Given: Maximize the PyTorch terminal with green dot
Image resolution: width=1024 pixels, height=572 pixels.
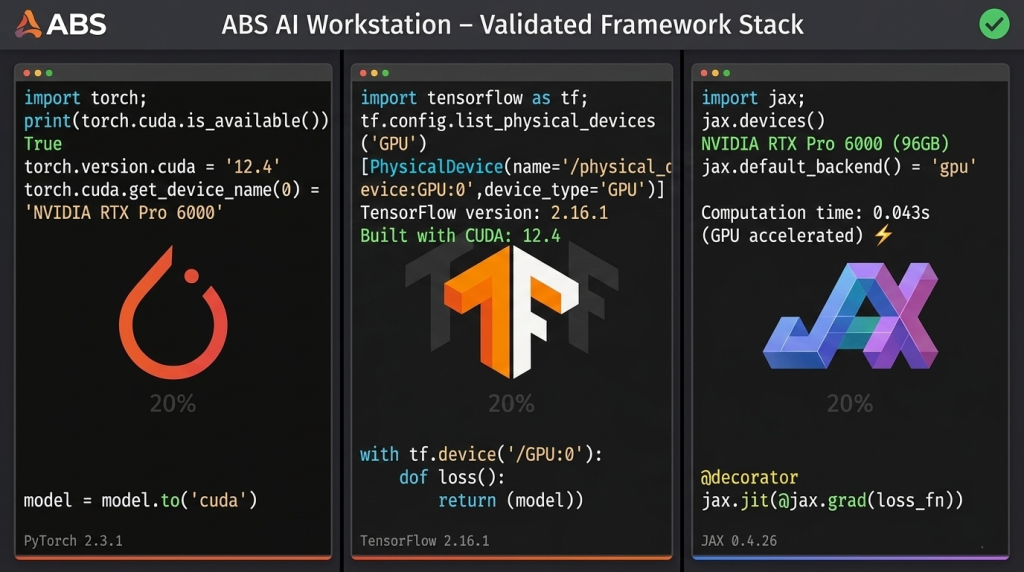Looking at the screenshot, I should (x=49, y=73).
